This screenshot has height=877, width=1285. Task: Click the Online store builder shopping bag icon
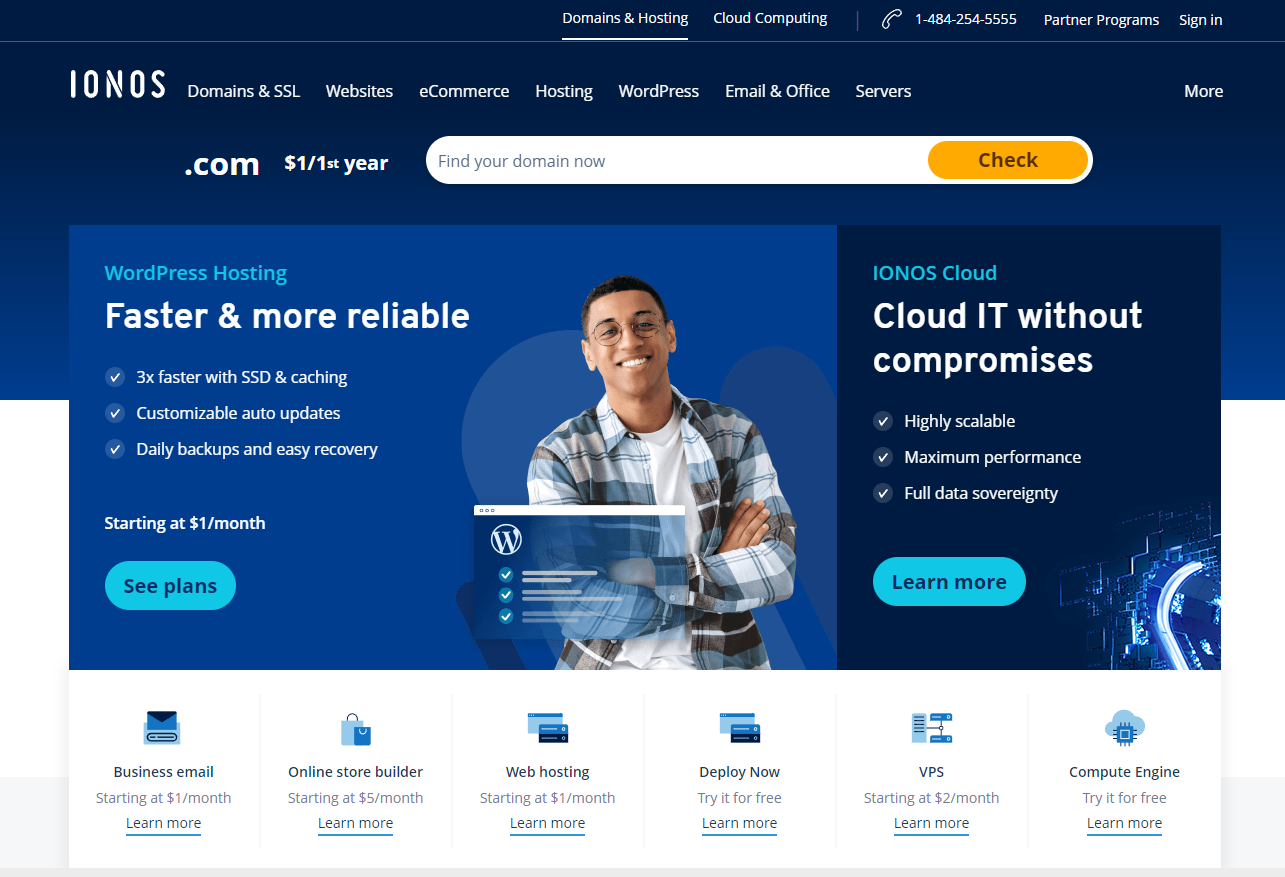click(x=355, y=729)
